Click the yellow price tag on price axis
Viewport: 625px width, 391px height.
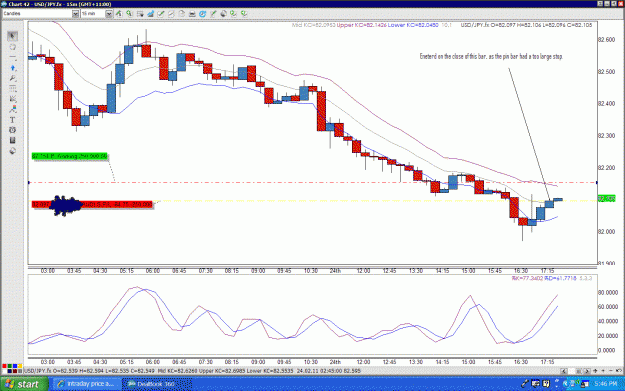606,198
